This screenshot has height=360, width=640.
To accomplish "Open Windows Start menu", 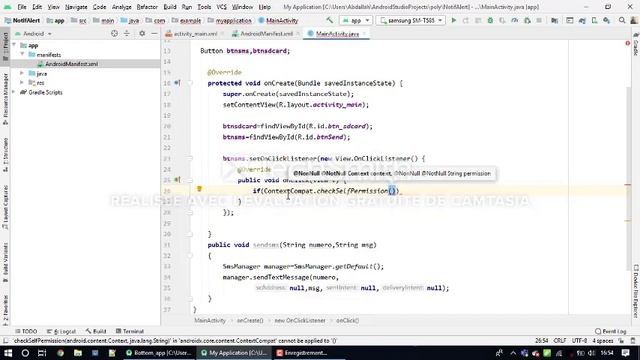I will pyautogui.click(x=8, y=353).
